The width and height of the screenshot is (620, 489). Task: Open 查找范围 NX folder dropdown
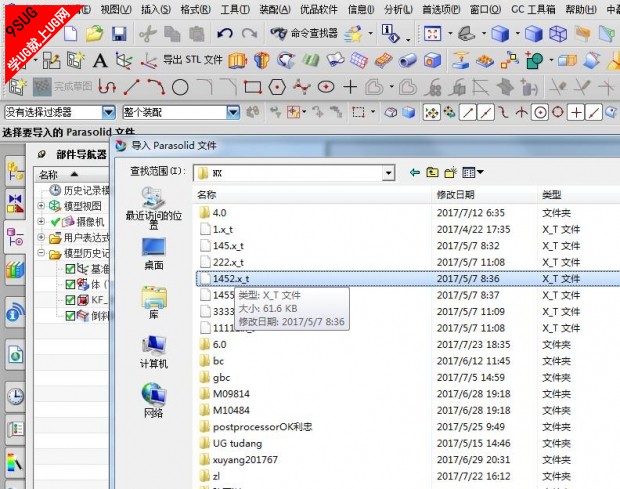(x=388, y=173)
